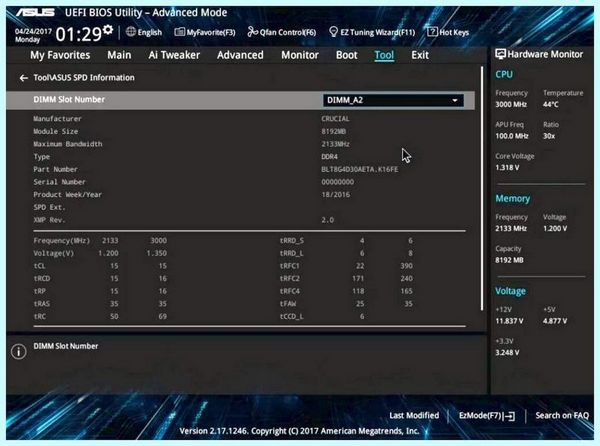Screen dimensions: 600x446
Task: Click the +3.3V reading 3.248 V
Action: coord(507,353)
